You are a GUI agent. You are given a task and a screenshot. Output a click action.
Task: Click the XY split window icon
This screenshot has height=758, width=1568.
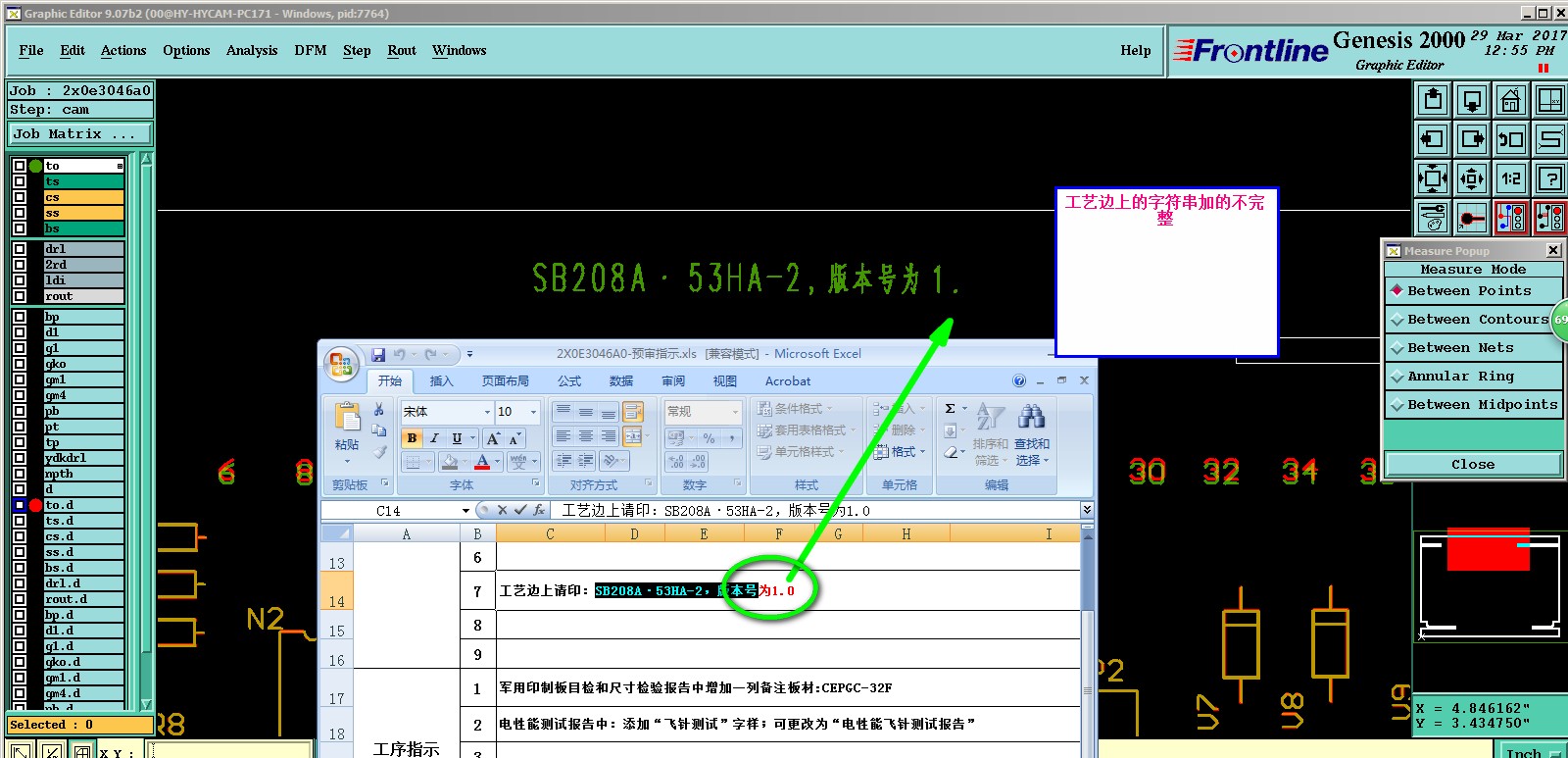1550,100
